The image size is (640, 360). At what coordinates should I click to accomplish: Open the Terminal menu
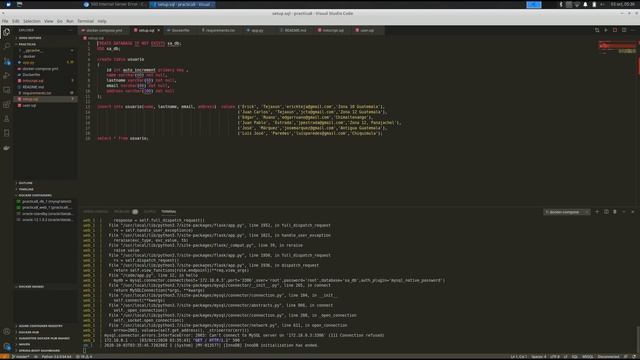point(85,21)
